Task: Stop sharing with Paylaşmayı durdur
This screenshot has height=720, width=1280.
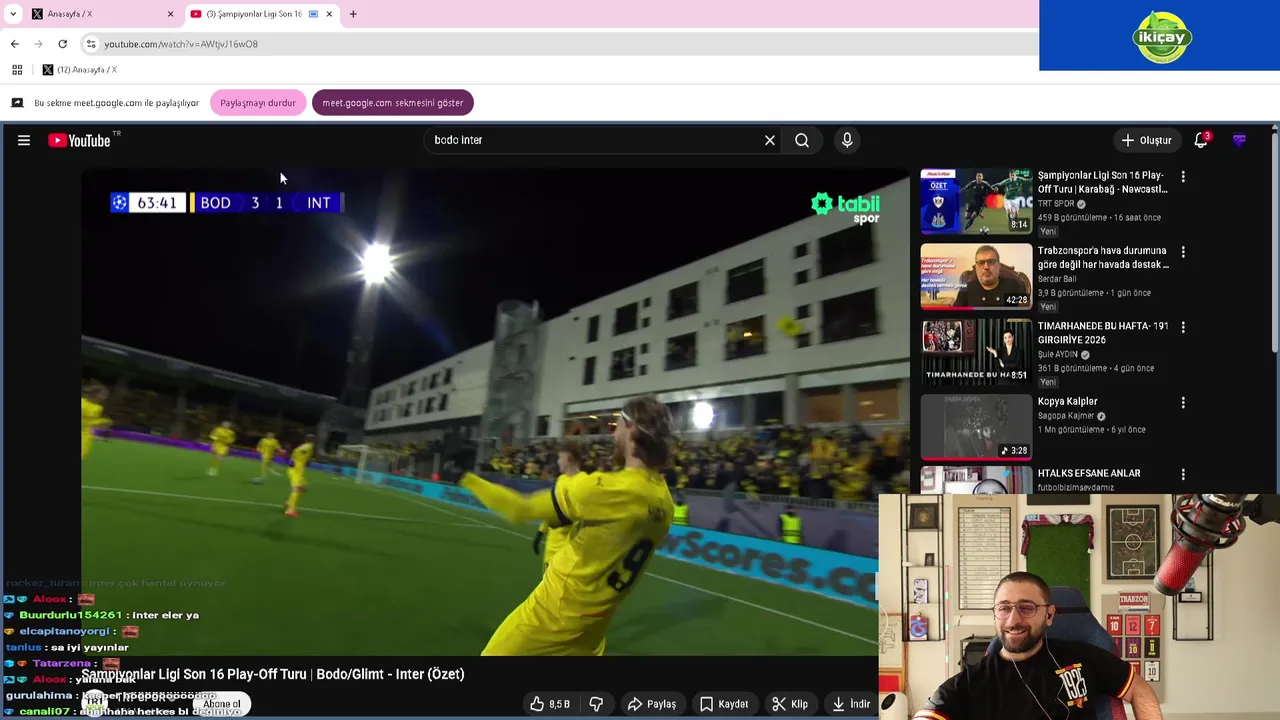Action: pos(258,103)
